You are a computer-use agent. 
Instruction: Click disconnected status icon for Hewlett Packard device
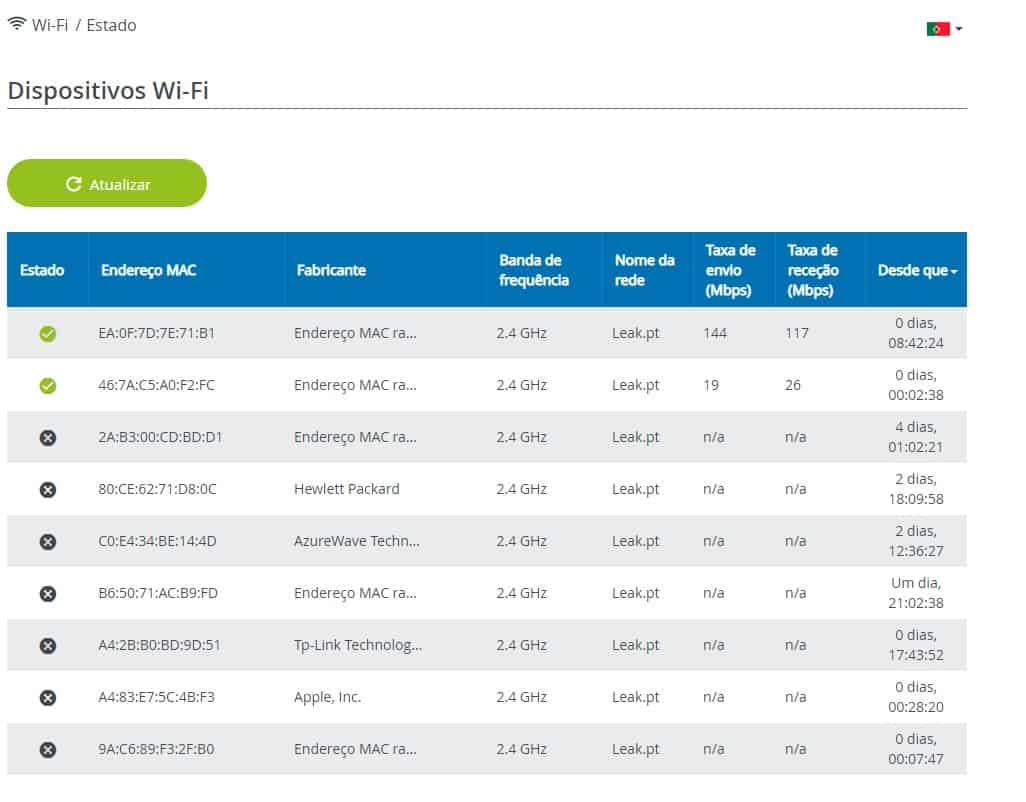click(x=47, y=490)
